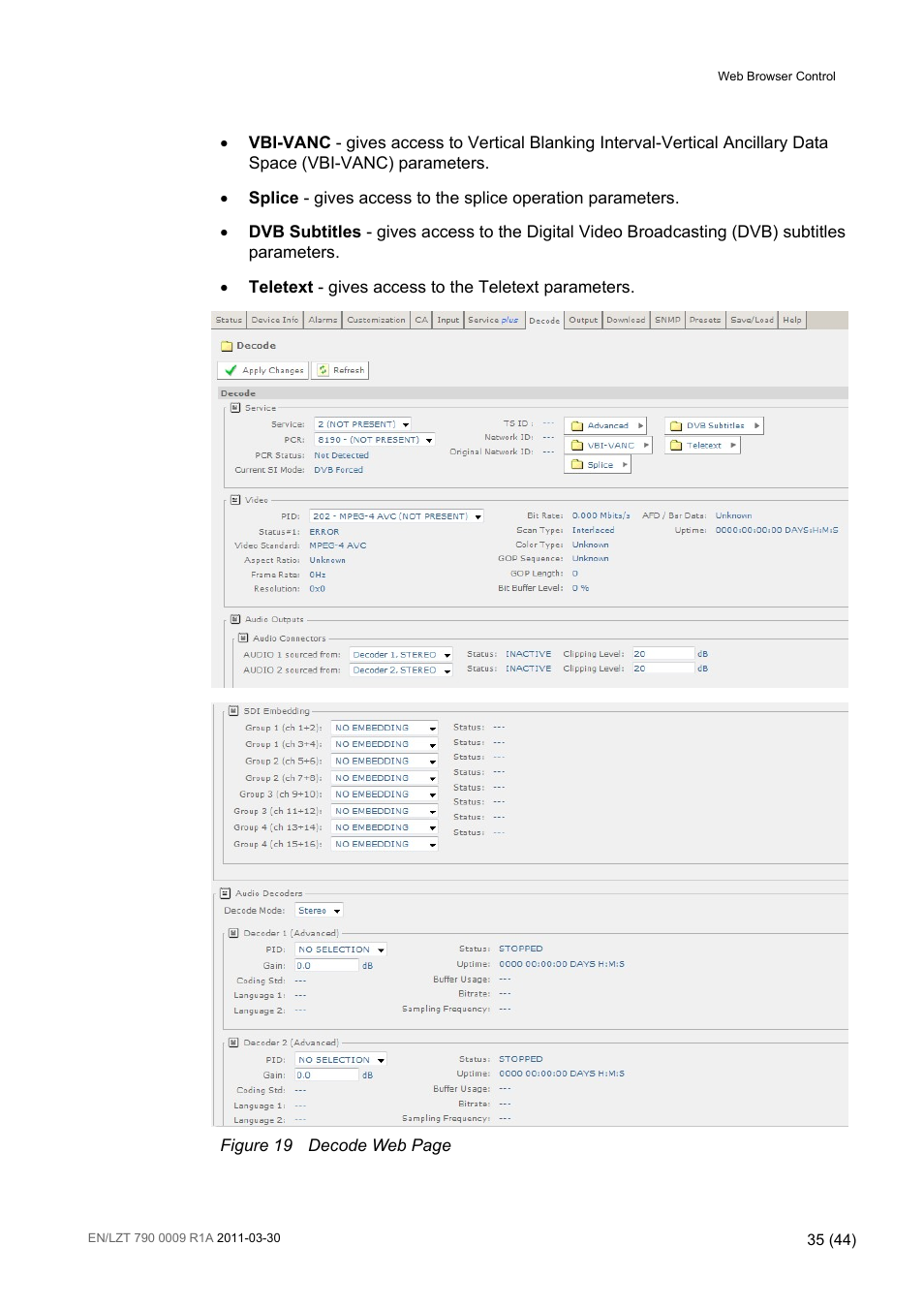924x1308 pixels.
Task: Collapse the Service section toggle box
Action: click(x=235, y=408)
